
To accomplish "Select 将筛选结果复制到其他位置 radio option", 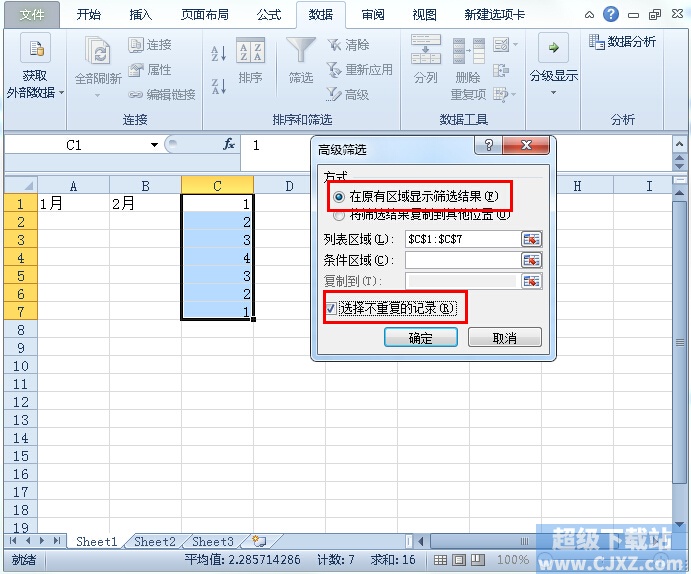I will (x=339, y=214).
